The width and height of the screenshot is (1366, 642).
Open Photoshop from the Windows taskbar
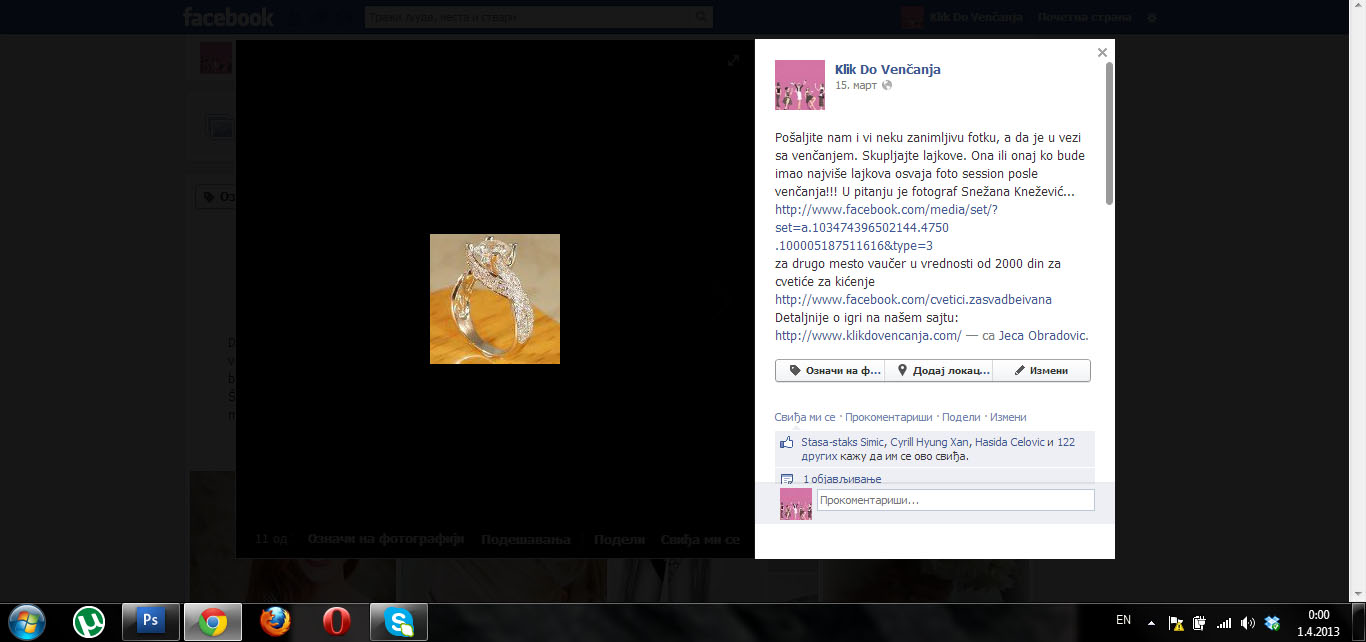coord(151,621)
